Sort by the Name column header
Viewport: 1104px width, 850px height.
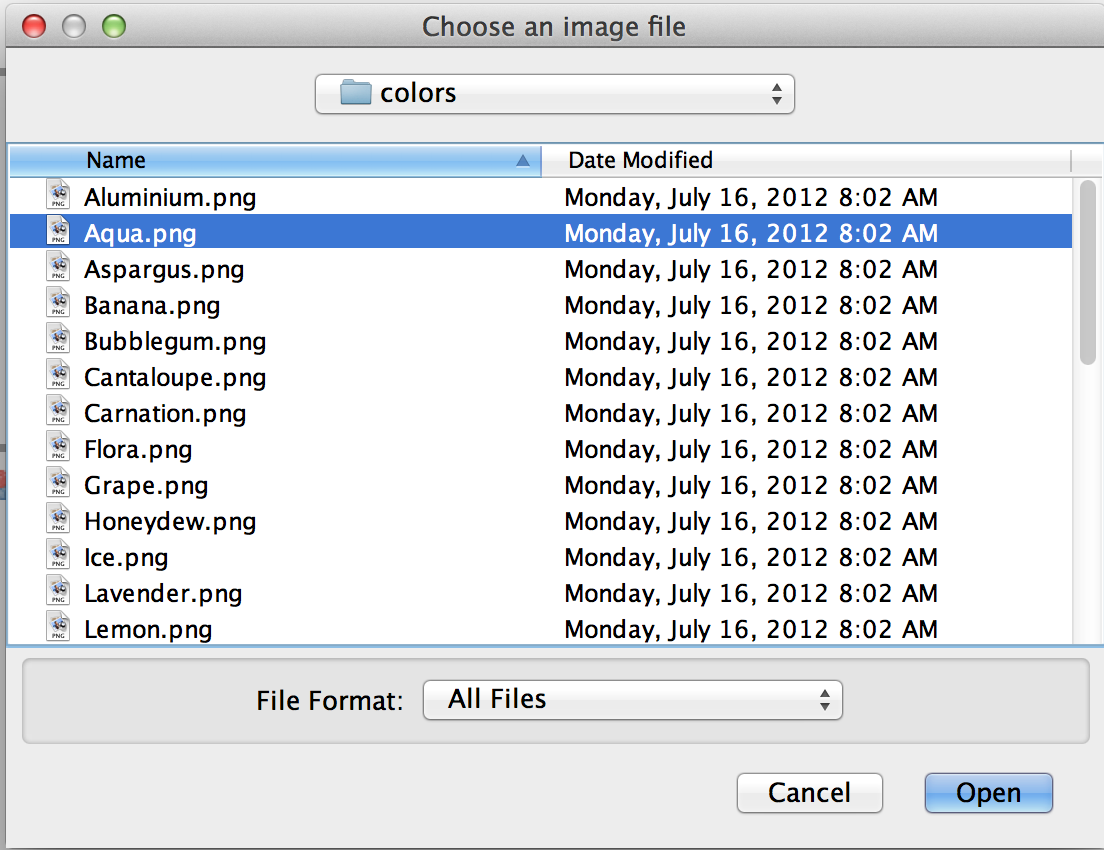(275, 160)
